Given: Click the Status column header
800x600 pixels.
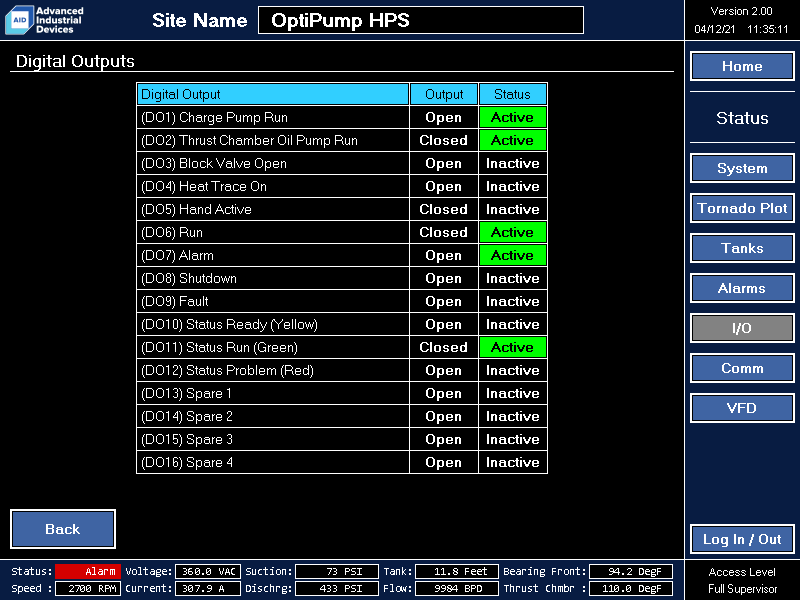Looking at the screenshot, I should pos(513,94).
